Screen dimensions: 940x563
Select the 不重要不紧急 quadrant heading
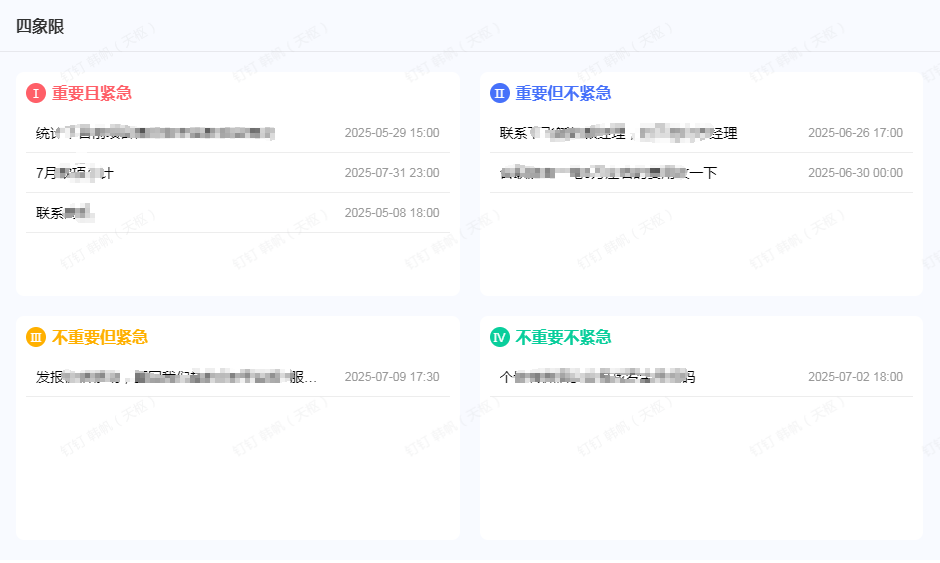click(x=563, y=337)
